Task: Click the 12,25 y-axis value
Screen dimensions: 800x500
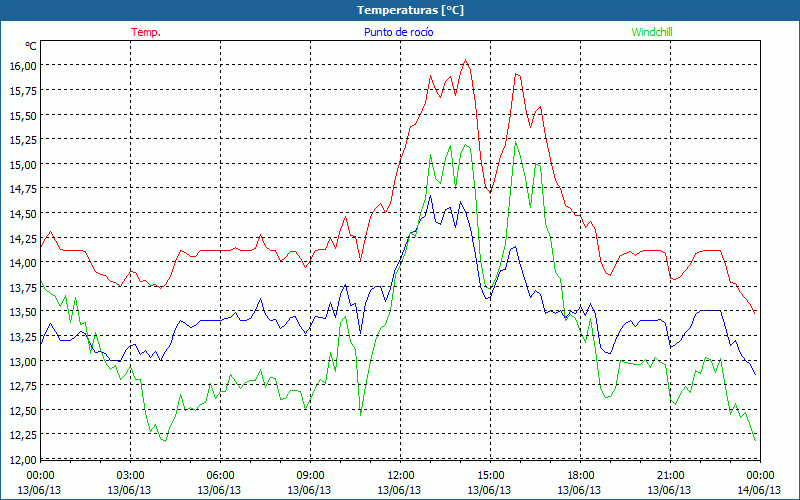Action: click(23, 435)
